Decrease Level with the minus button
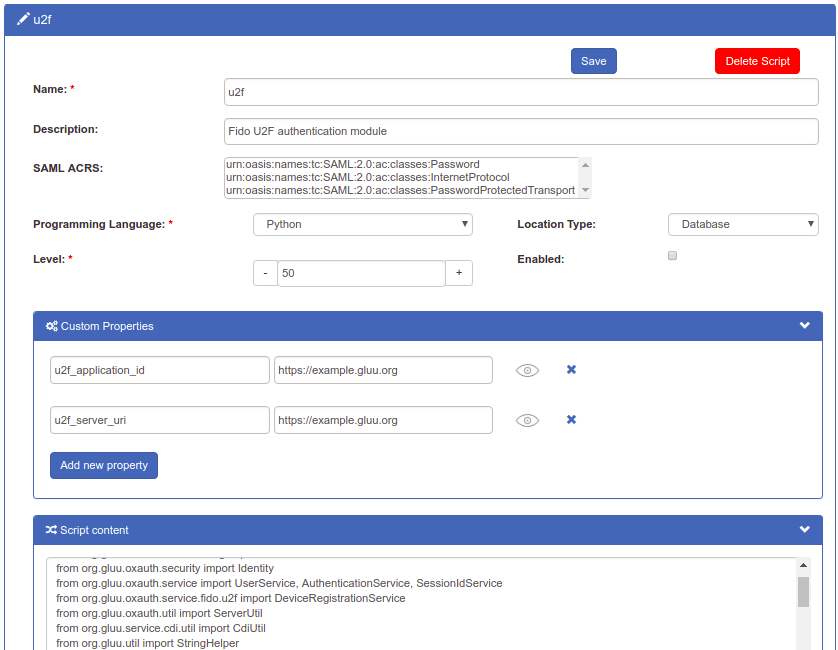838x650 pixels. tap(265, 273)
